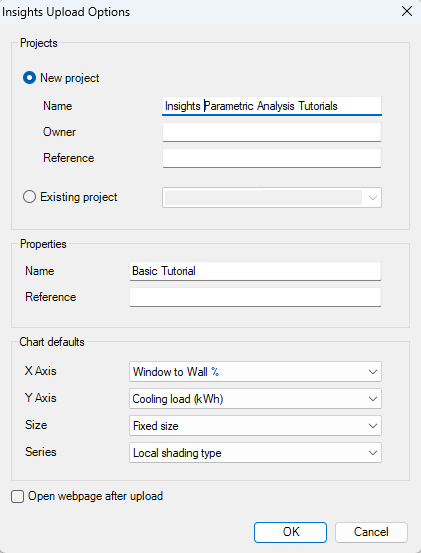
Task: Open the X Axis dropdown arrow
Action: tap(373, 372)
